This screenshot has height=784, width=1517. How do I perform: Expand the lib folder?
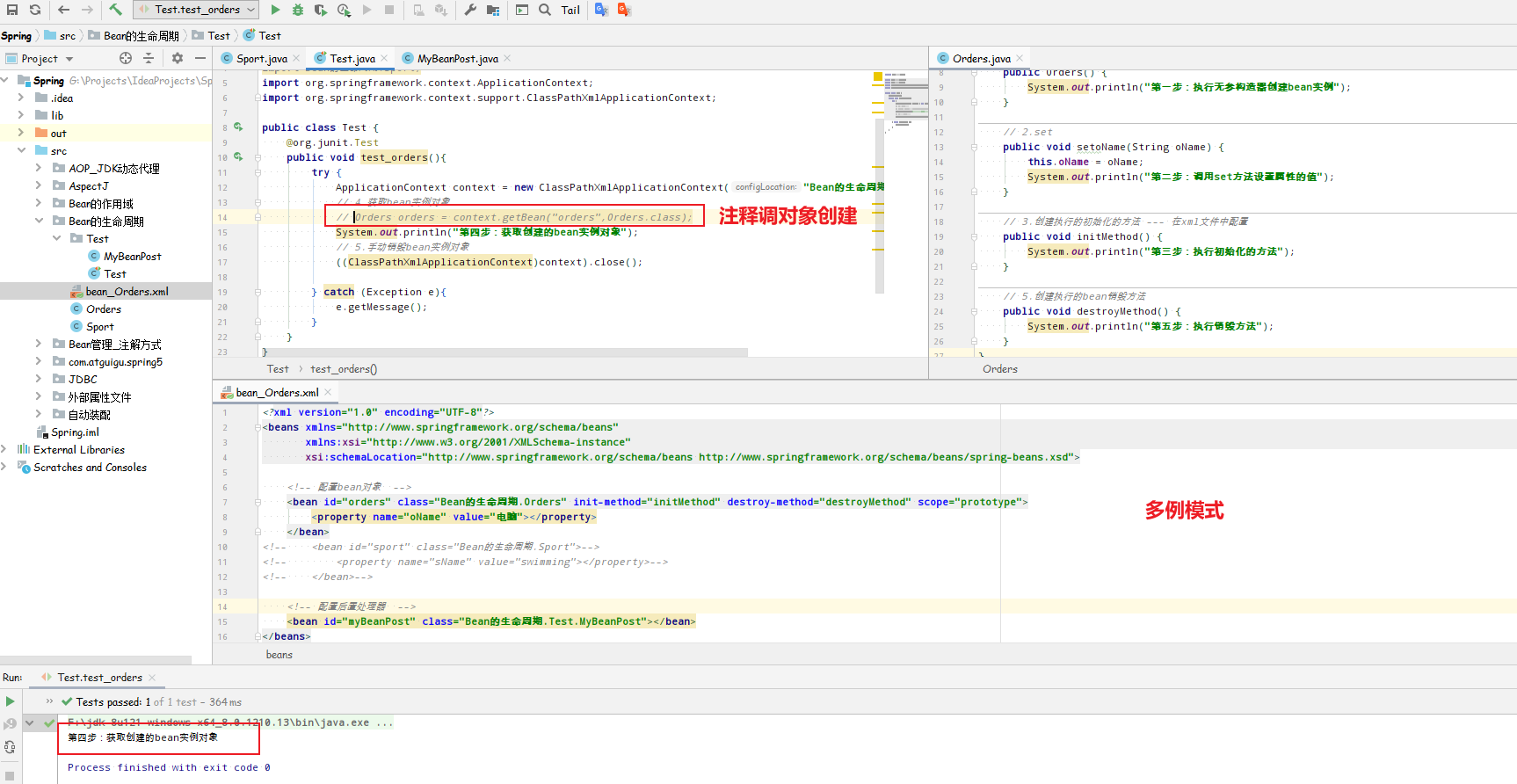(x=21, y=116)
